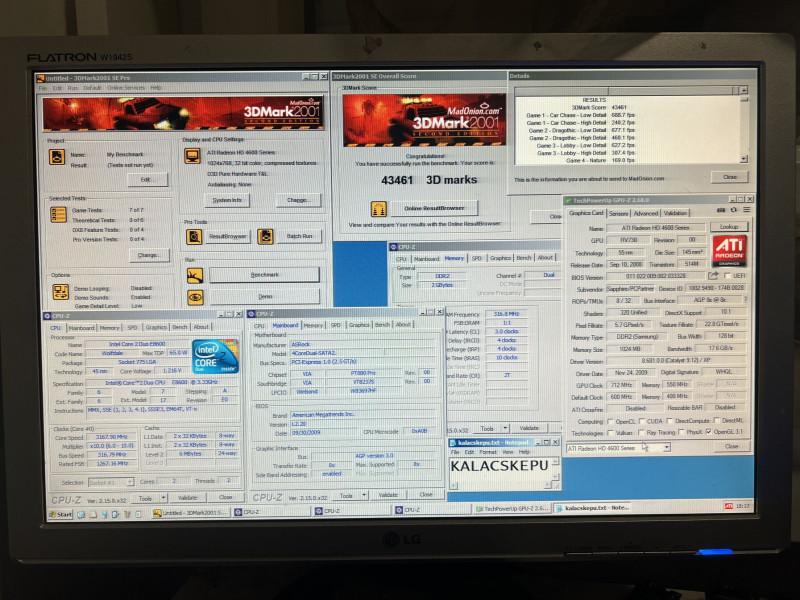This screenshot has width=800, height=600.
Task: Toggle the PhysX checkbox
Action: pos(681,432)
